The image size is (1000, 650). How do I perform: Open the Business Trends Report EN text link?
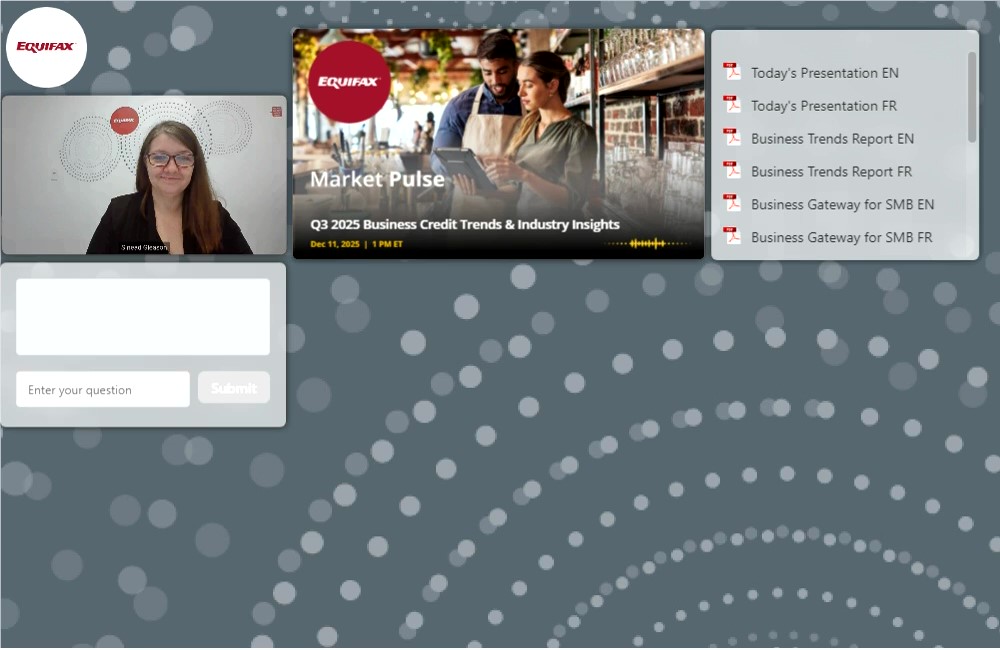coord(832,139)
